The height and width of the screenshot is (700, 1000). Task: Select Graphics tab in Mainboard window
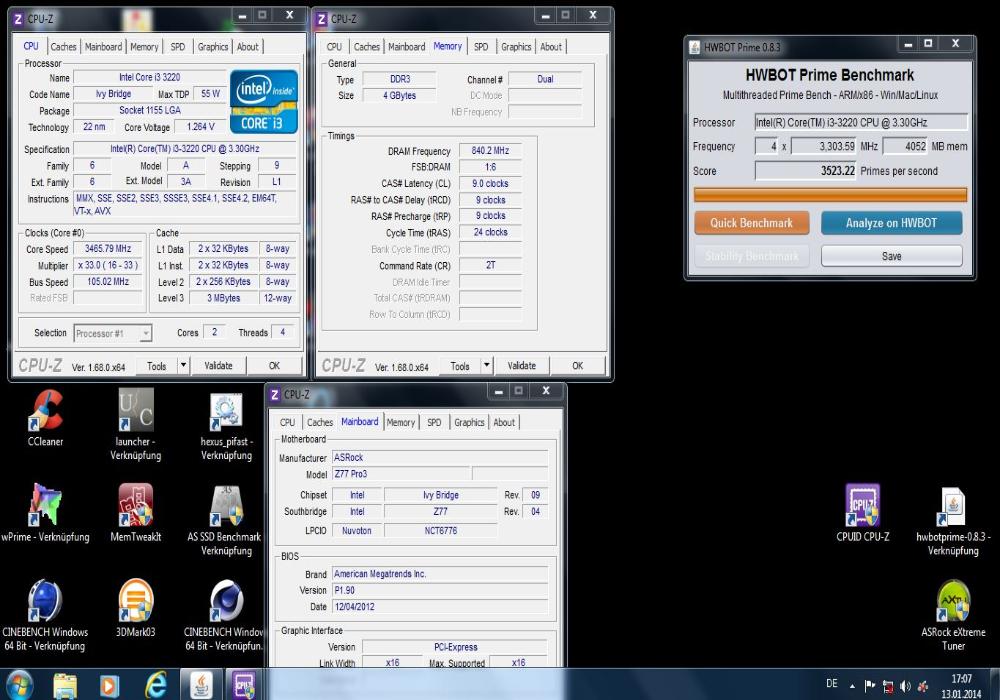469,422
